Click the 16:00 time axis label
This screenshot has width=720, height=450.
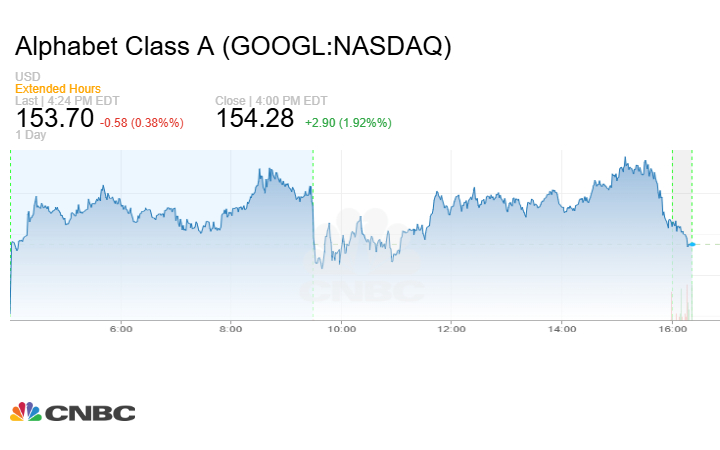673,328
